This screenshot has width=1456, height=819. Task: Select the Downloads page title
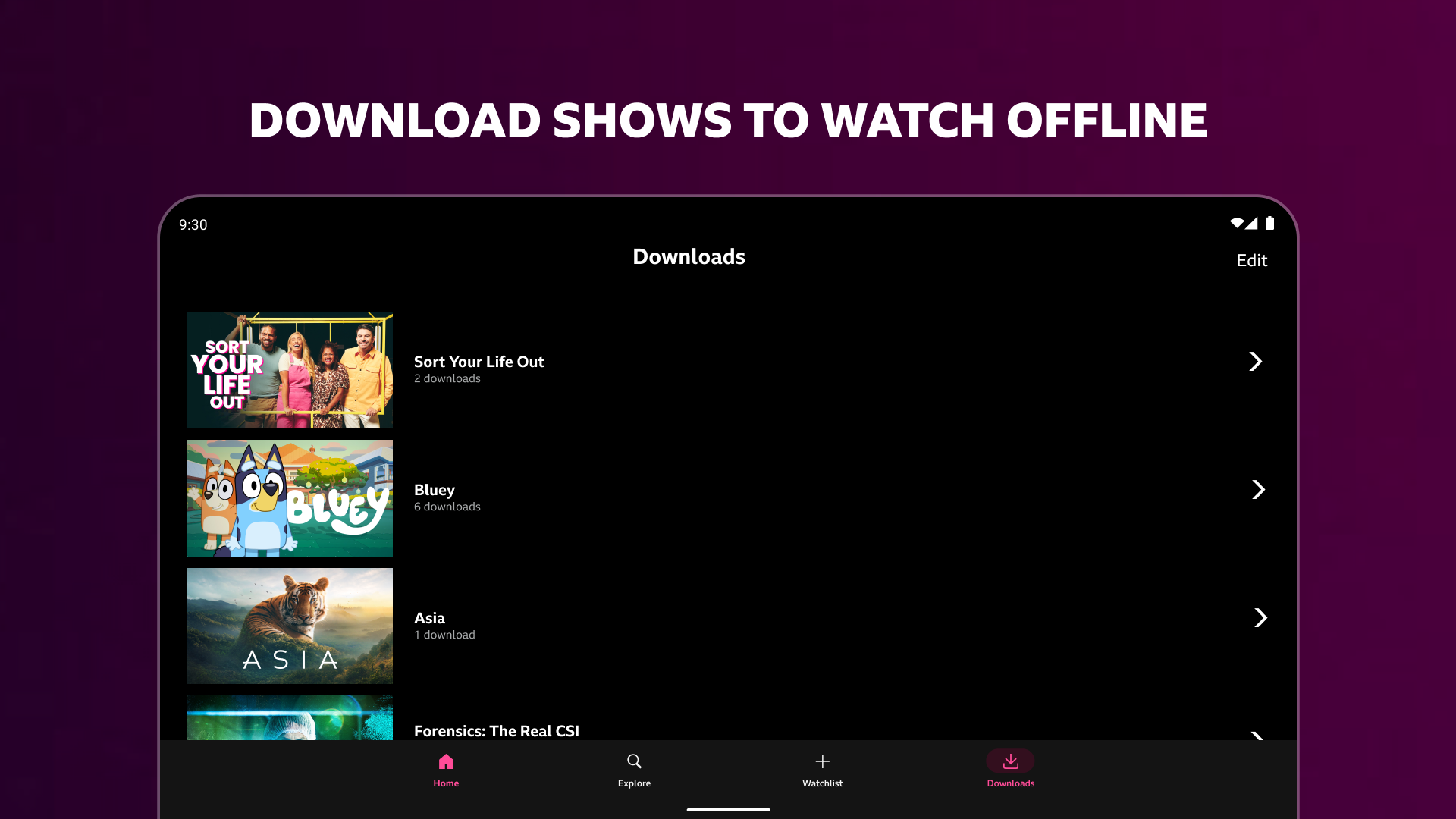(x=689, y=256)
